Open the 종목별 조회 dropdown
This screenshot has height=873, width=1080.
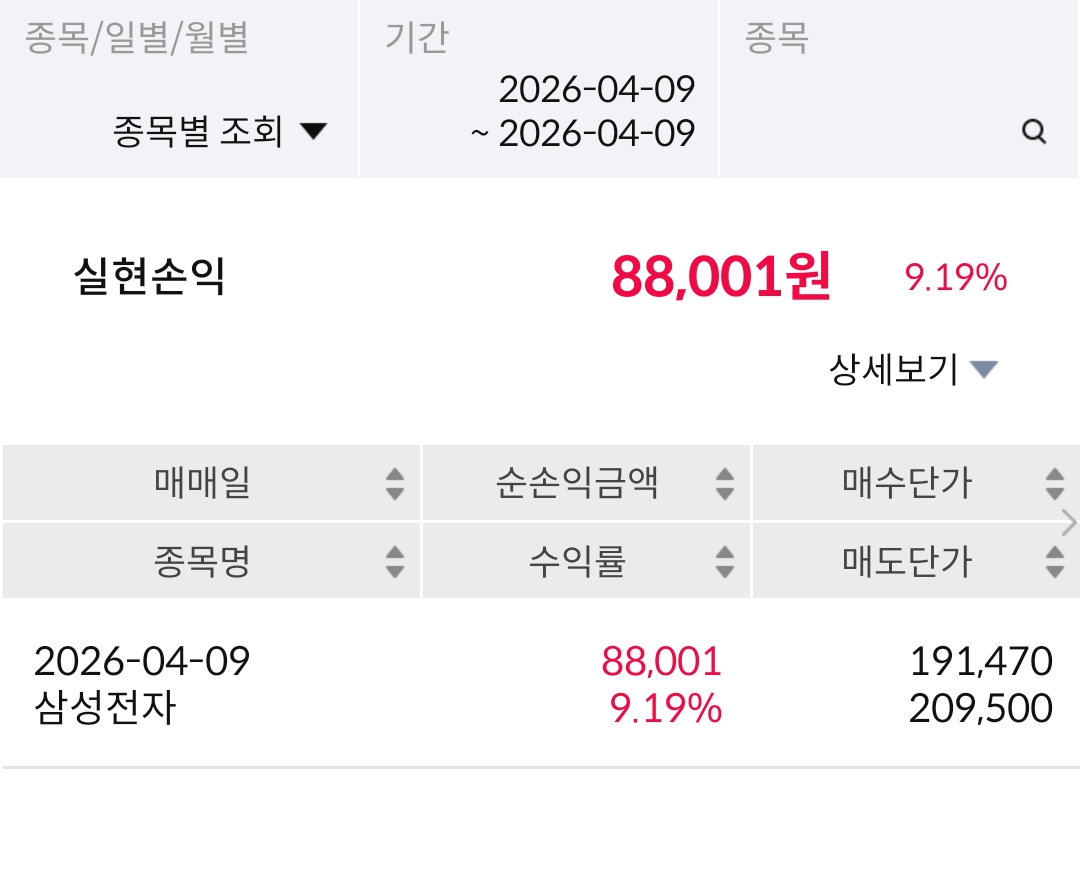(221, 132)
